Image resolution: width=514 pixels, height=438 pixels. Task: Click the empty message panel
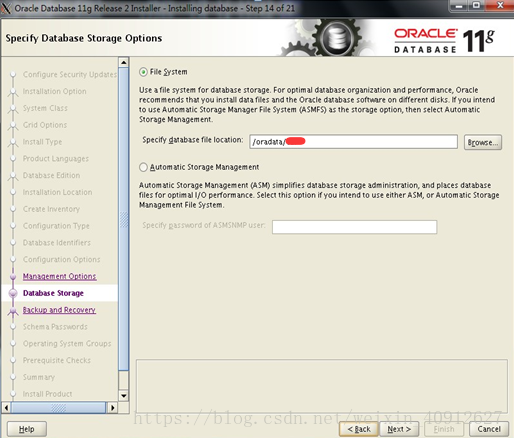(322, 386)
